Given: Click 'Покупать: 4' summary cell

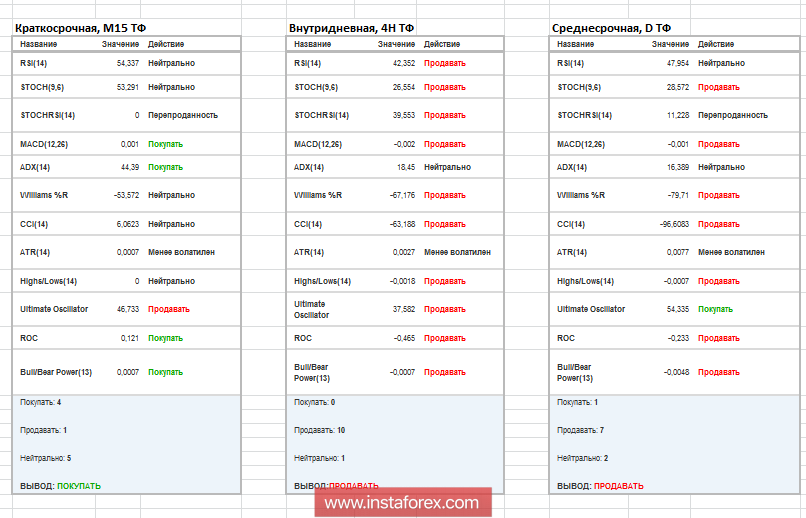Looking at the screenshot, I should [41, 402].
